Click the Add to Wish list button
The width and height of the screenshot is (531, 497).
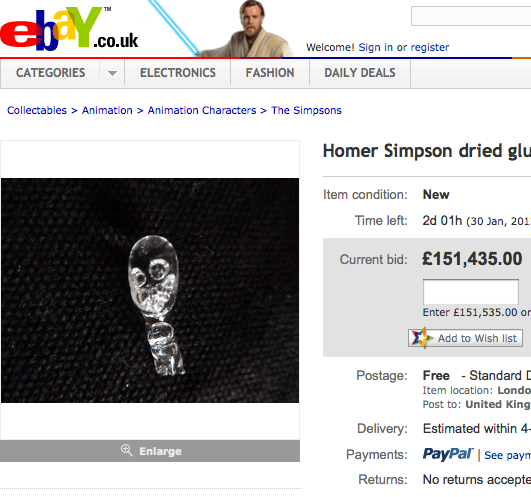(x=465, y=338)
